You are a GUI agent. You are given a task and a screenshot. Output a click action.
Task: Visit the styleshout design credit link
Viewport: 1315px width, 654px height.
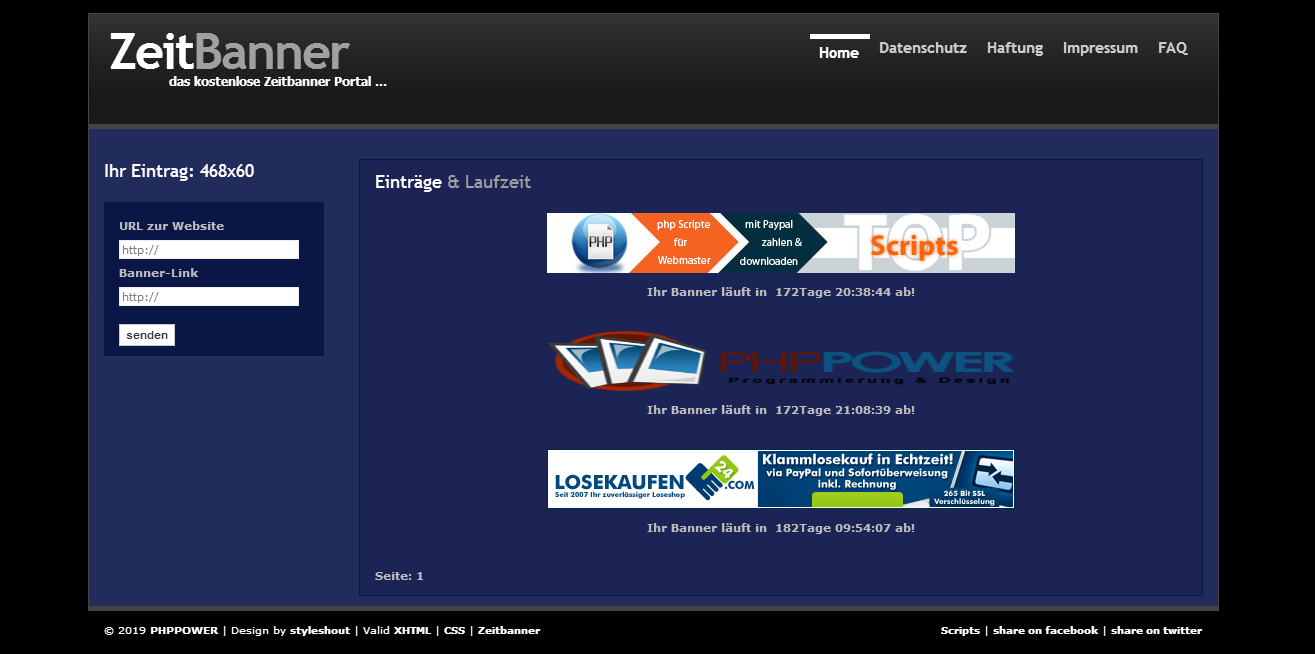(320, 631)
